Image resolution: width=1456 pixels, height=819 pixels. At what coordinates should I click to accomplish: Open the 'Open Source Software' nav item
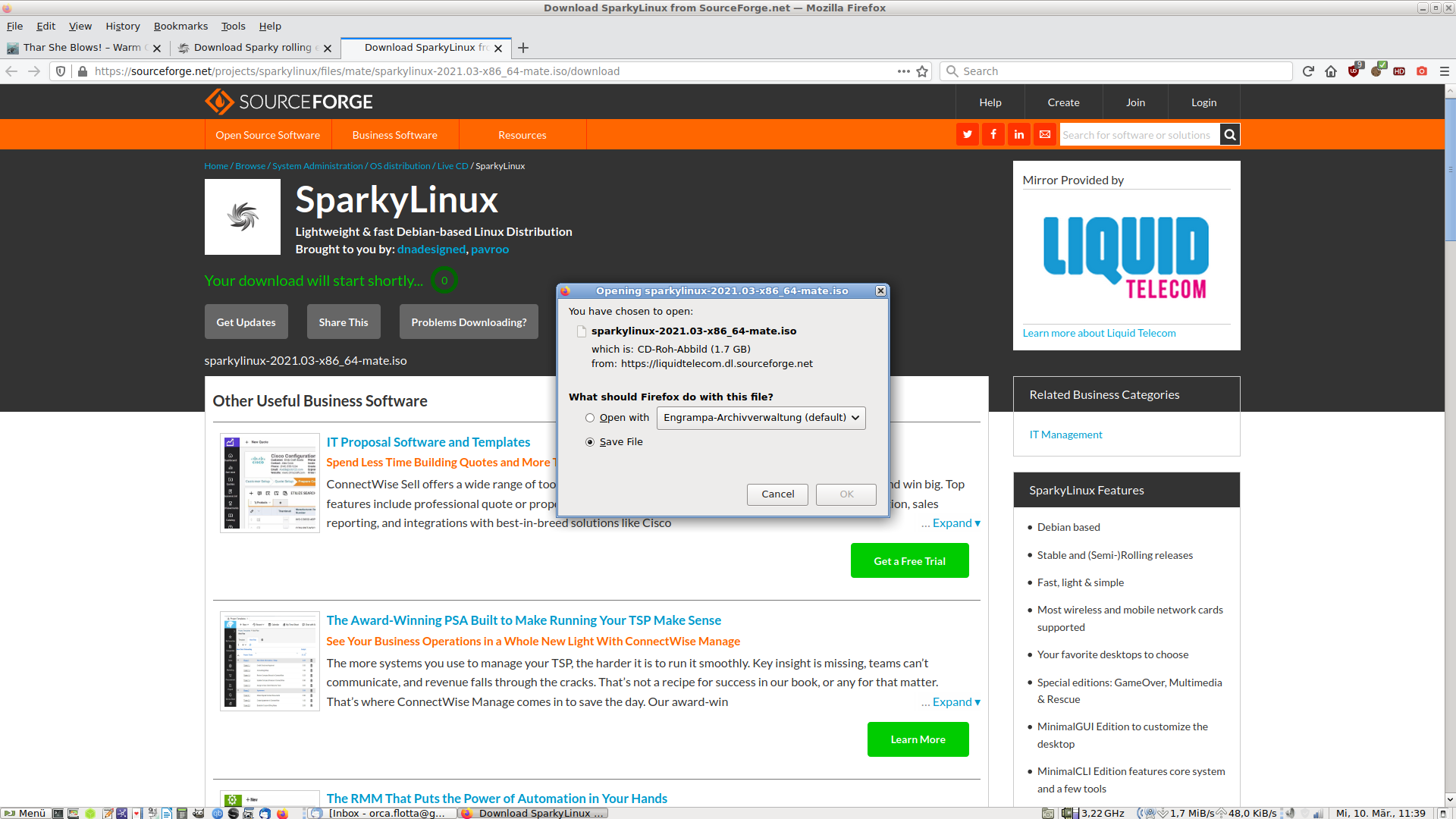point(268,135)
